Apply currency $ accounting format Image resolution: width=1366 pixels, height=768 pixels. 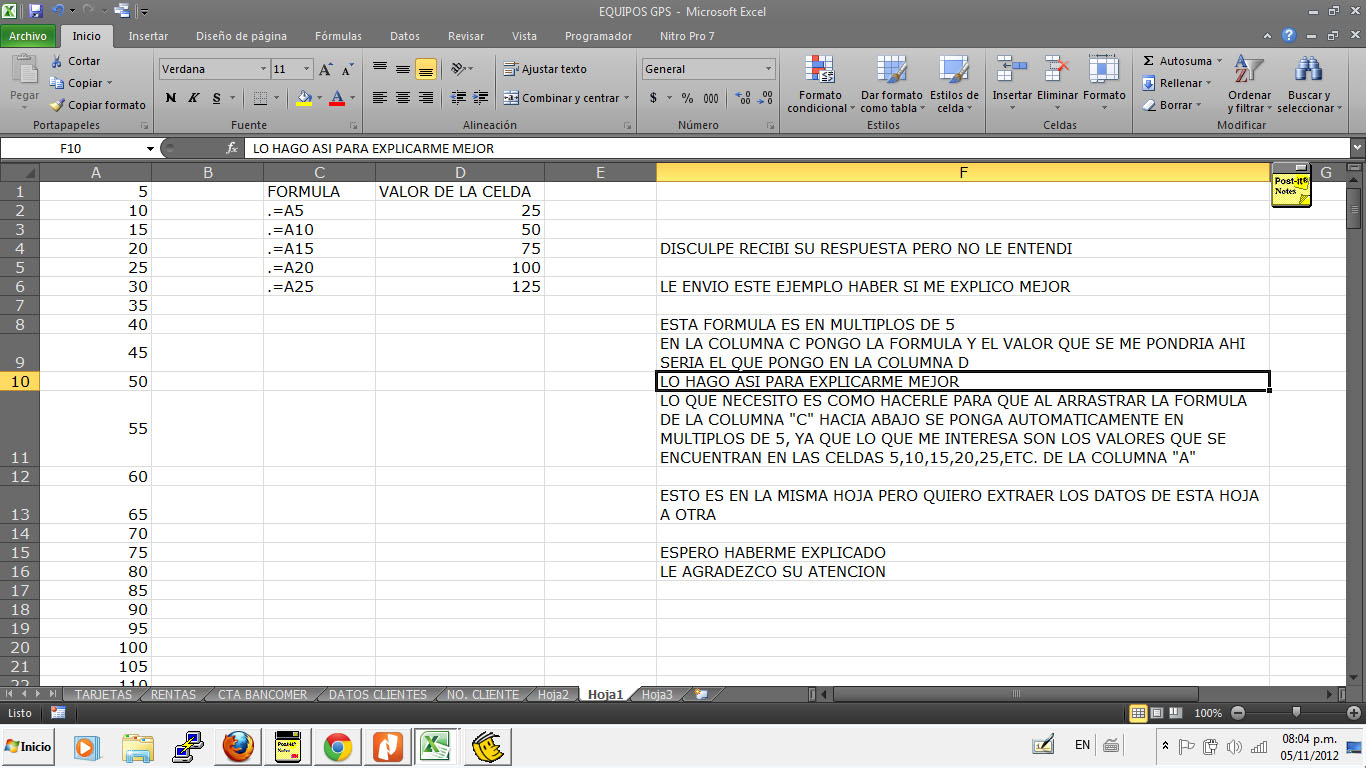[654, 98]
